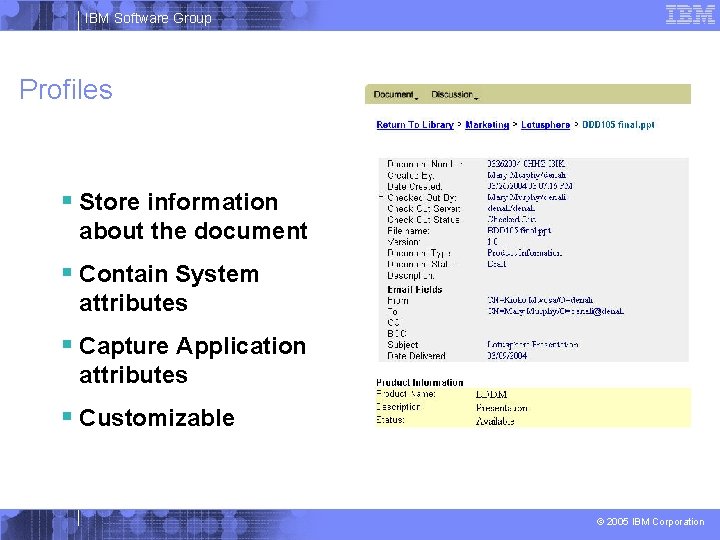The height and width of the screenshot is (540, 720).
Task: Select the Product Information section heading
Action: 420,382
